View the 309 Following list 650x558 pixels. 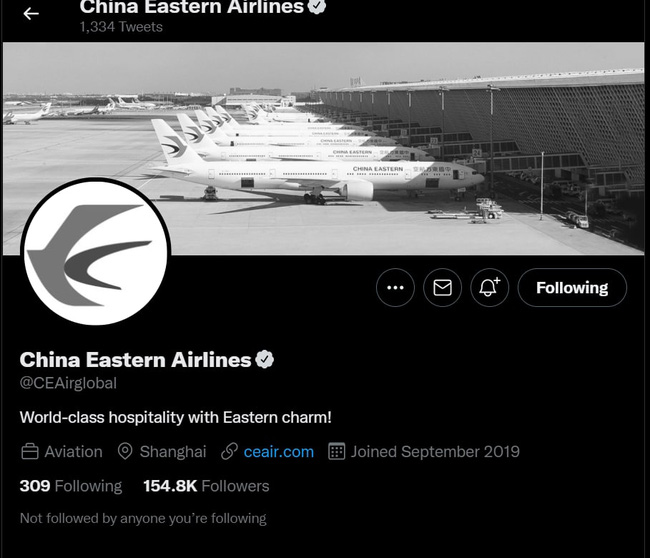point(70,486)
